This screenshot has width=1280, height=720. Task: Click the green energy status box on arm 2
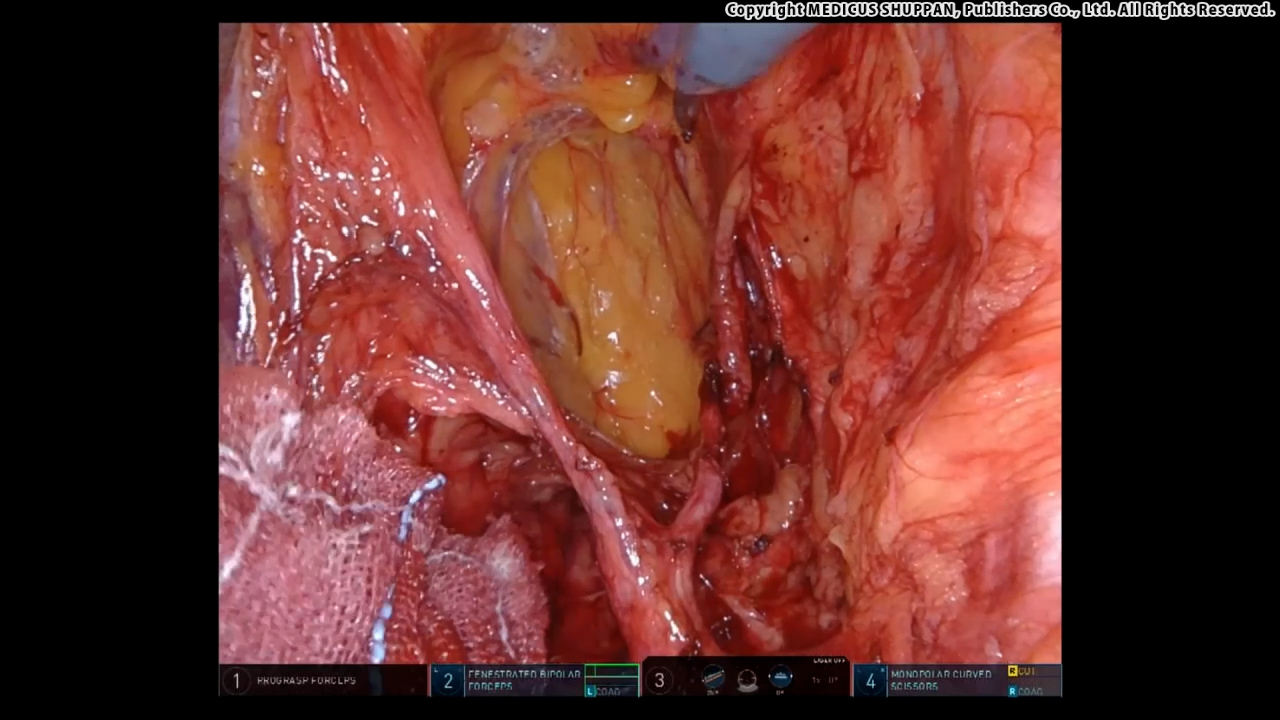pyautogui.click(x=611, y=672)
